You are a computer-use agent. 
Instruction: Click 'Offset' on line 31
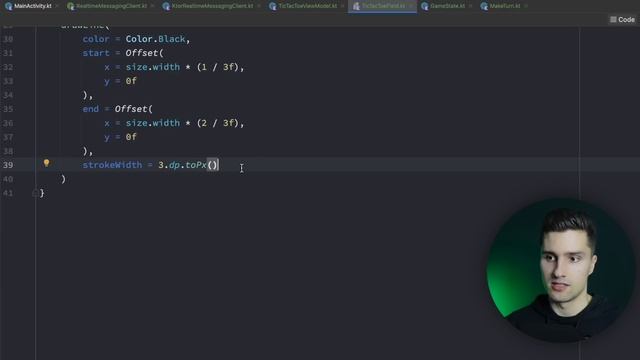(x=142, y=53)
